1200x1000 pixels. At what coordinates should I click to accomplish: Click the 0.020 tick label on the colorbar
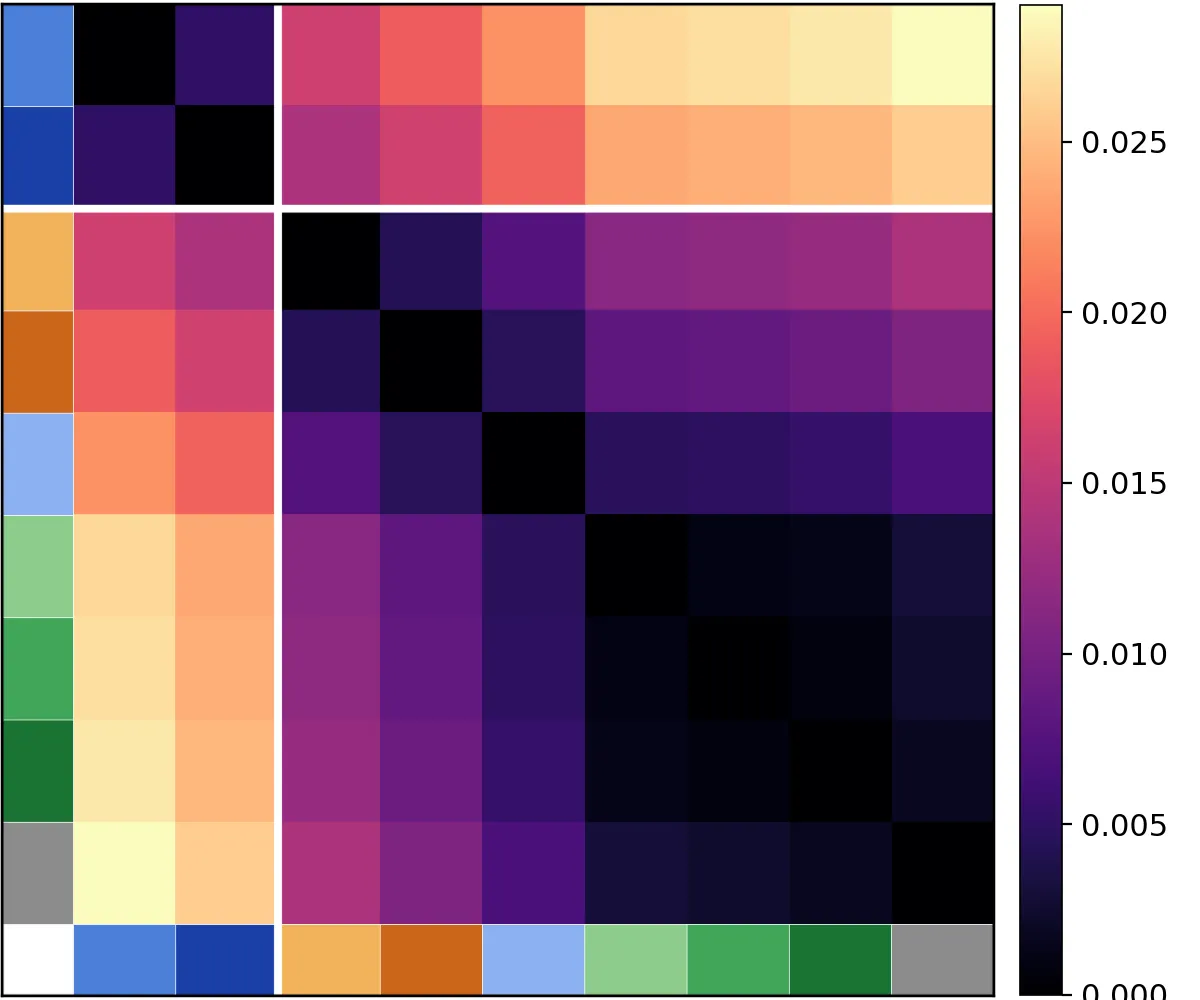[x=1125, y=314]
